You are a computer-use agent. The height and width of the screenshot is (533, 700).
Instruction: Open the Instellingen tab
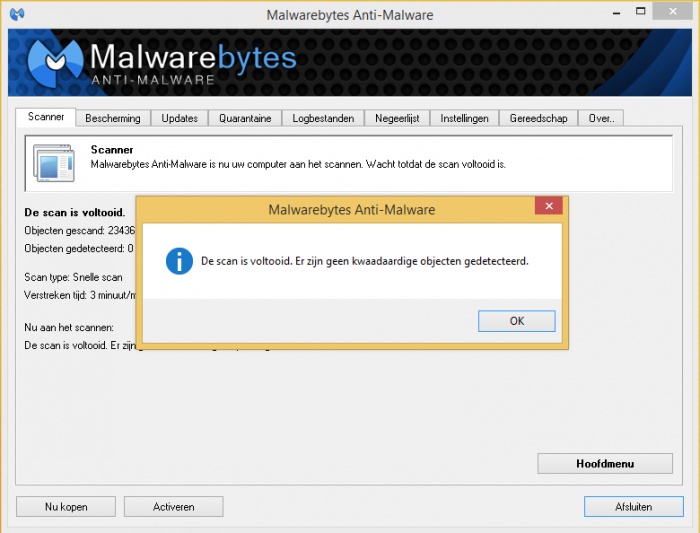point(465,118)
